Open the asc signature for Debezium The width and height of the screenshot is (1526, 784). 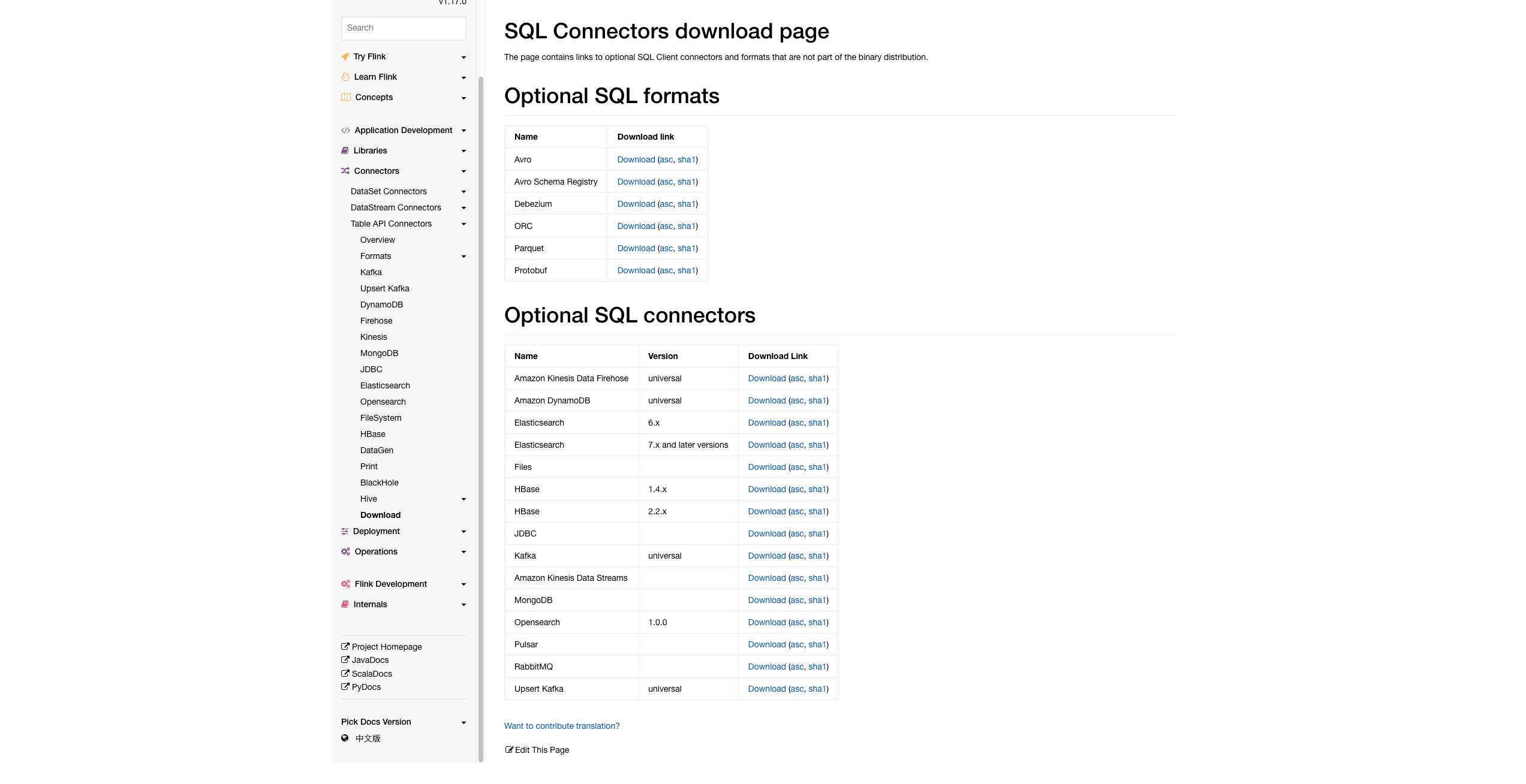pyautogui.click(x=666, y=204)
